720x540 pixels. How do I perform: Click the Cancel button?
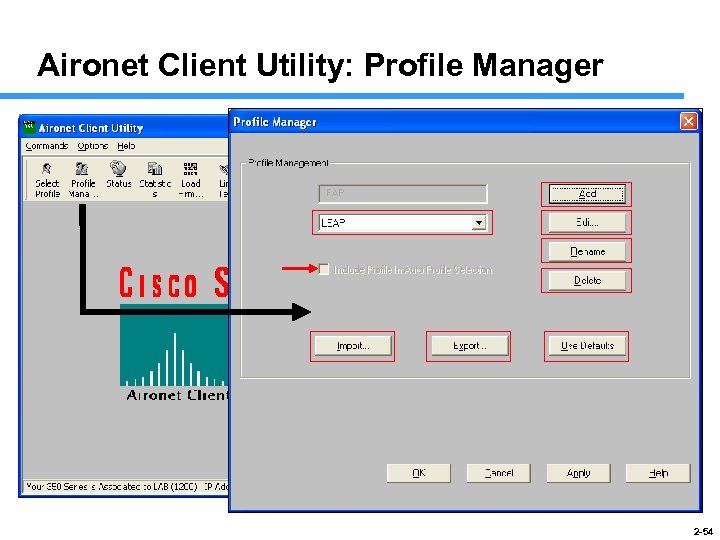click(499, 473)
